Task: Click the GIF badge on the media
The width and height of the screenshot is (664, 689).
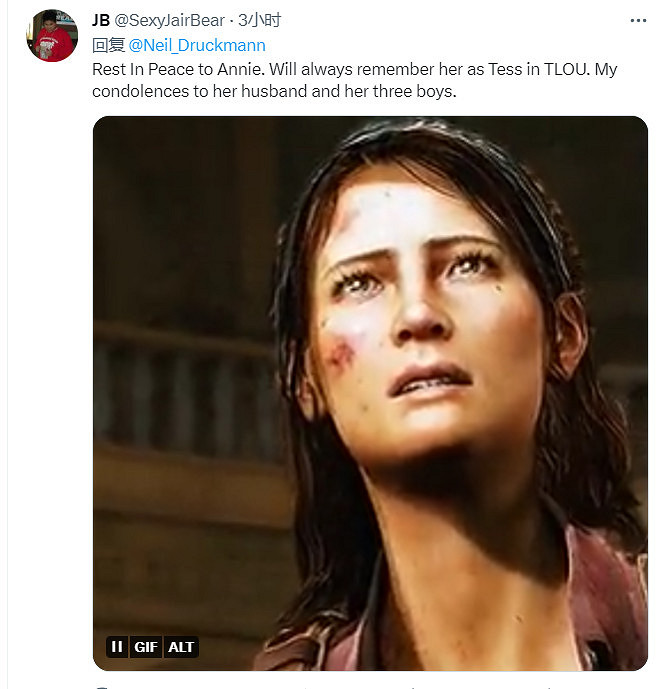Action: tap(146, 647)
